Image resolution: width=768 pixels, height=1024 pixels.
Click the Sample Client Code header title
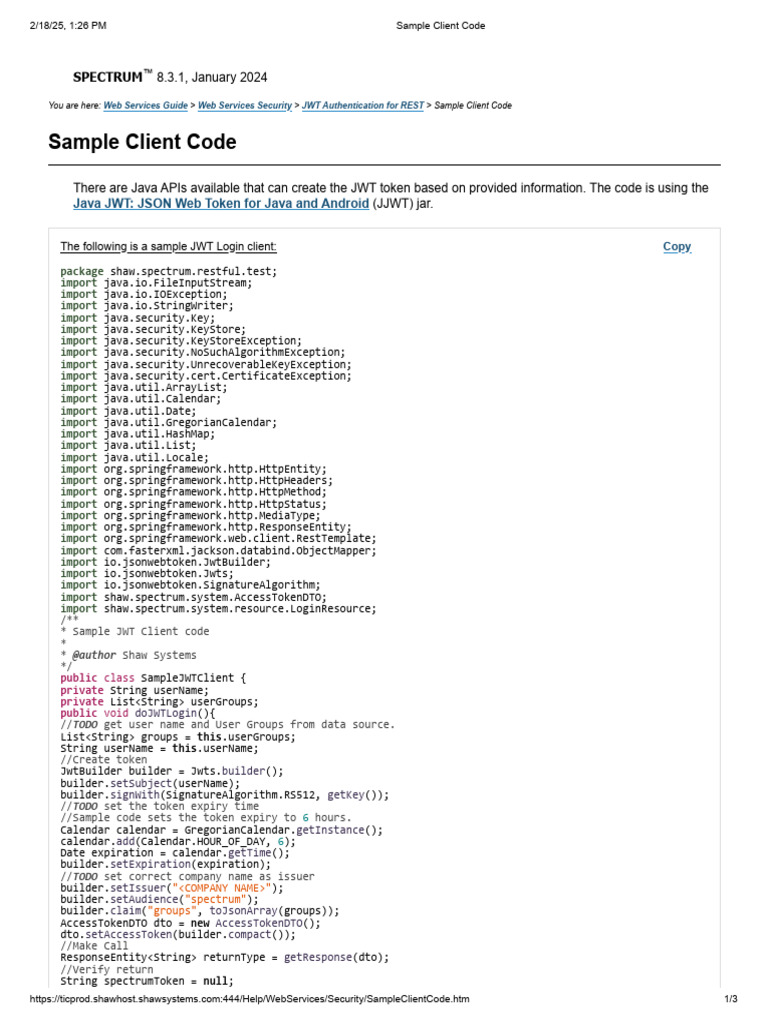tap(440, 25)
